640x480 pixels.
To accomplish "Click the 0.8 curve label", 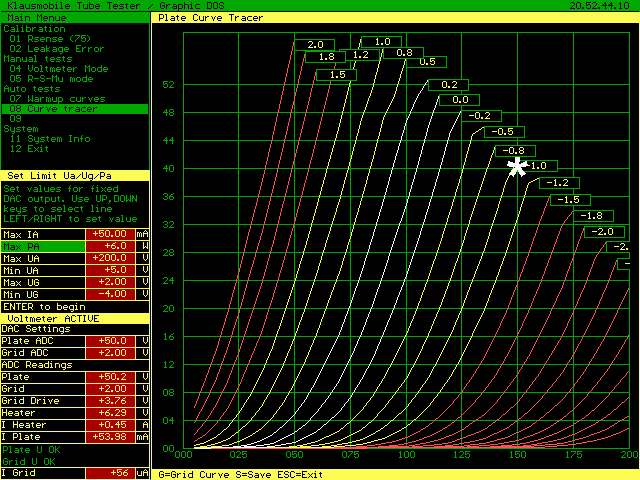I will pyautogui.click(x=404, y=53).
